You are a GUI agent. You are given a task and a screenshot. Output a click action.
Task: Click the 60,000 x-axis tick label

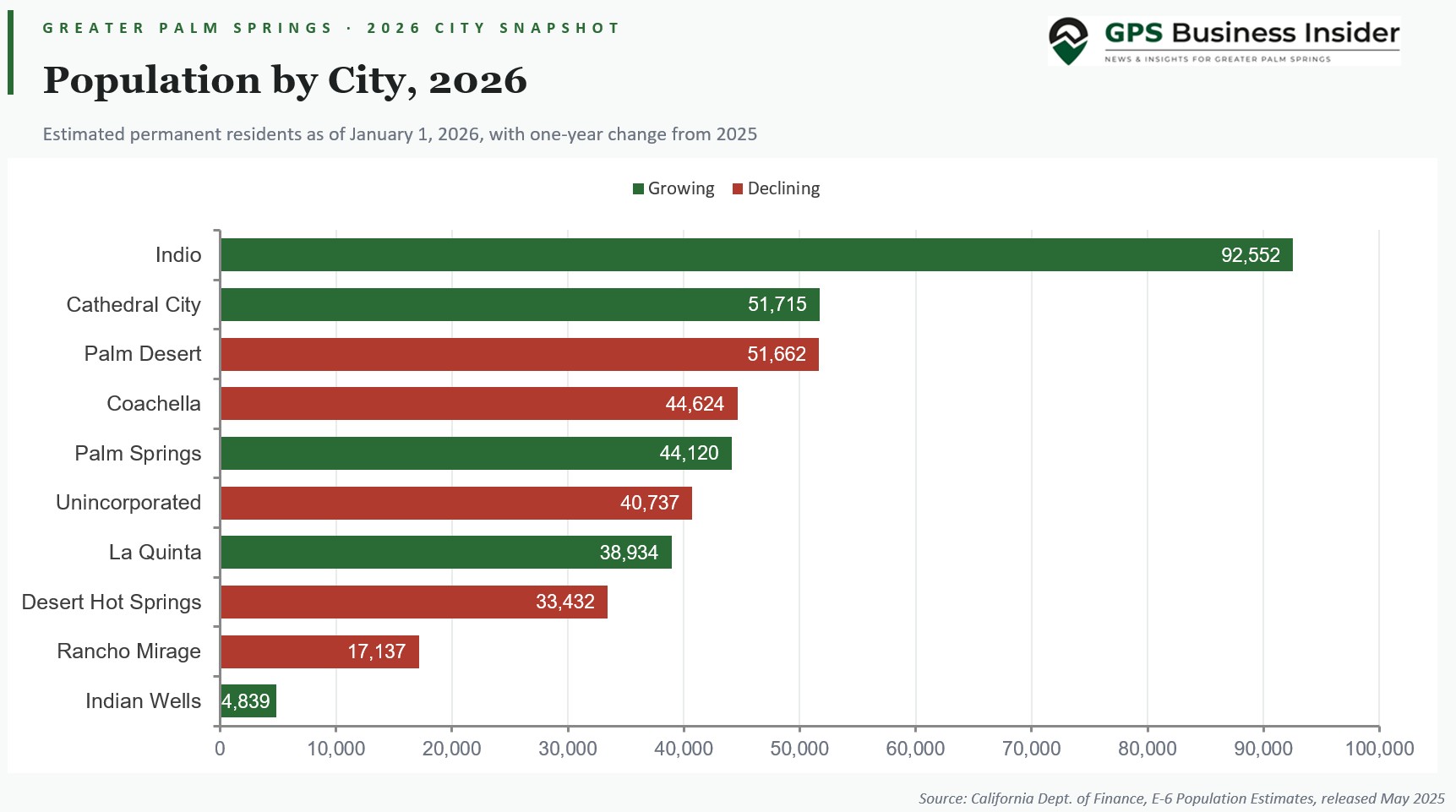point(915,749)
